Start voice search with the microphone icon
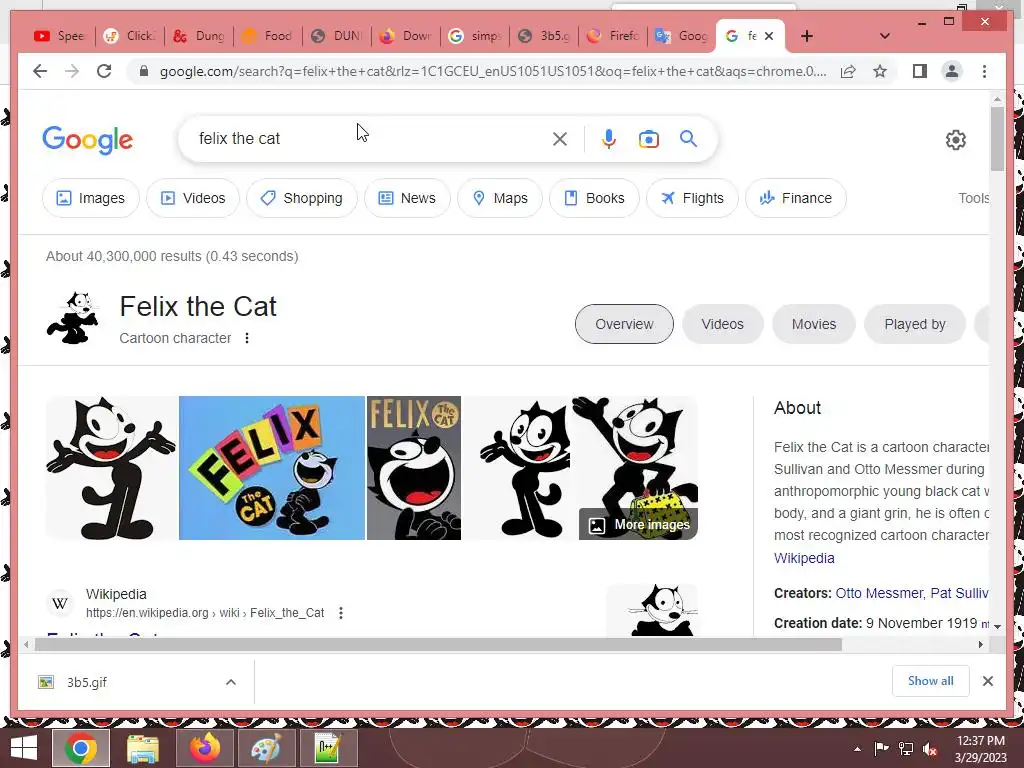 tap(609, 138)
